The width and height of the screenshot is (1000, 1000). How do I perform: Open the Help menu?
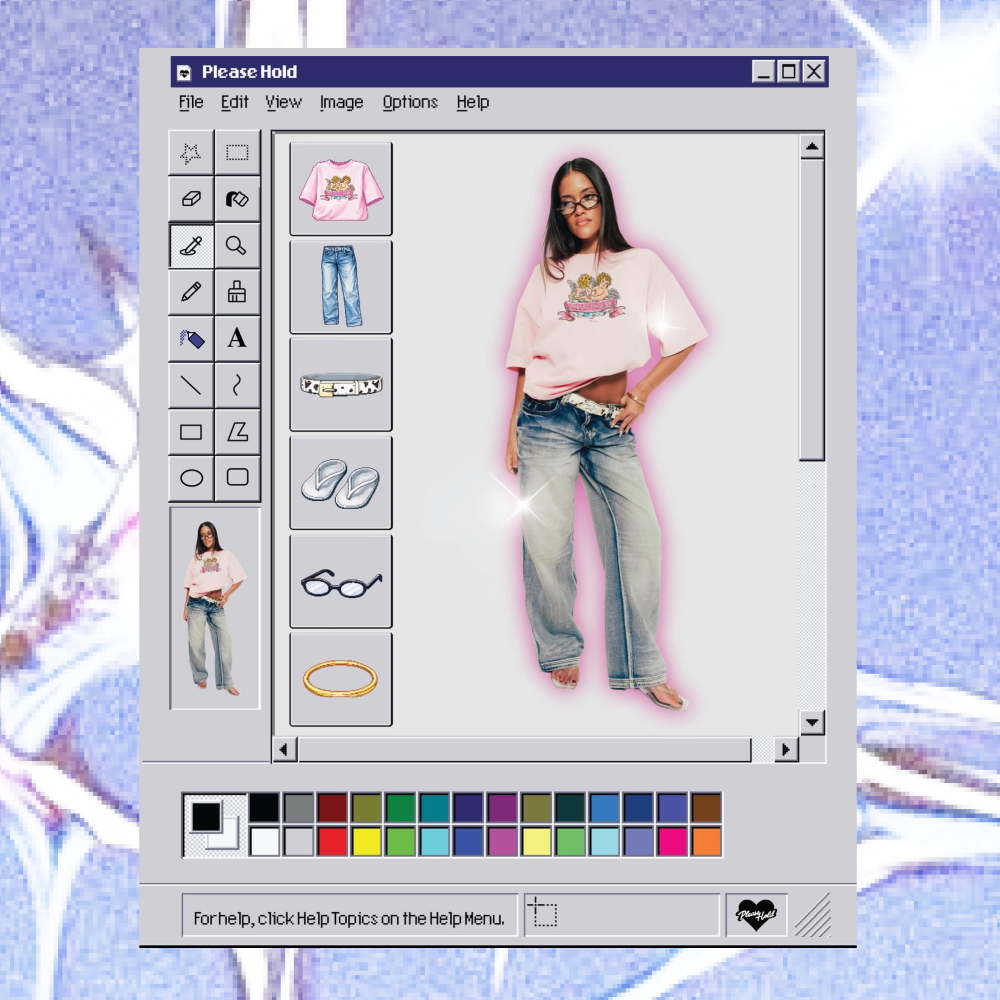click(473, 103)
